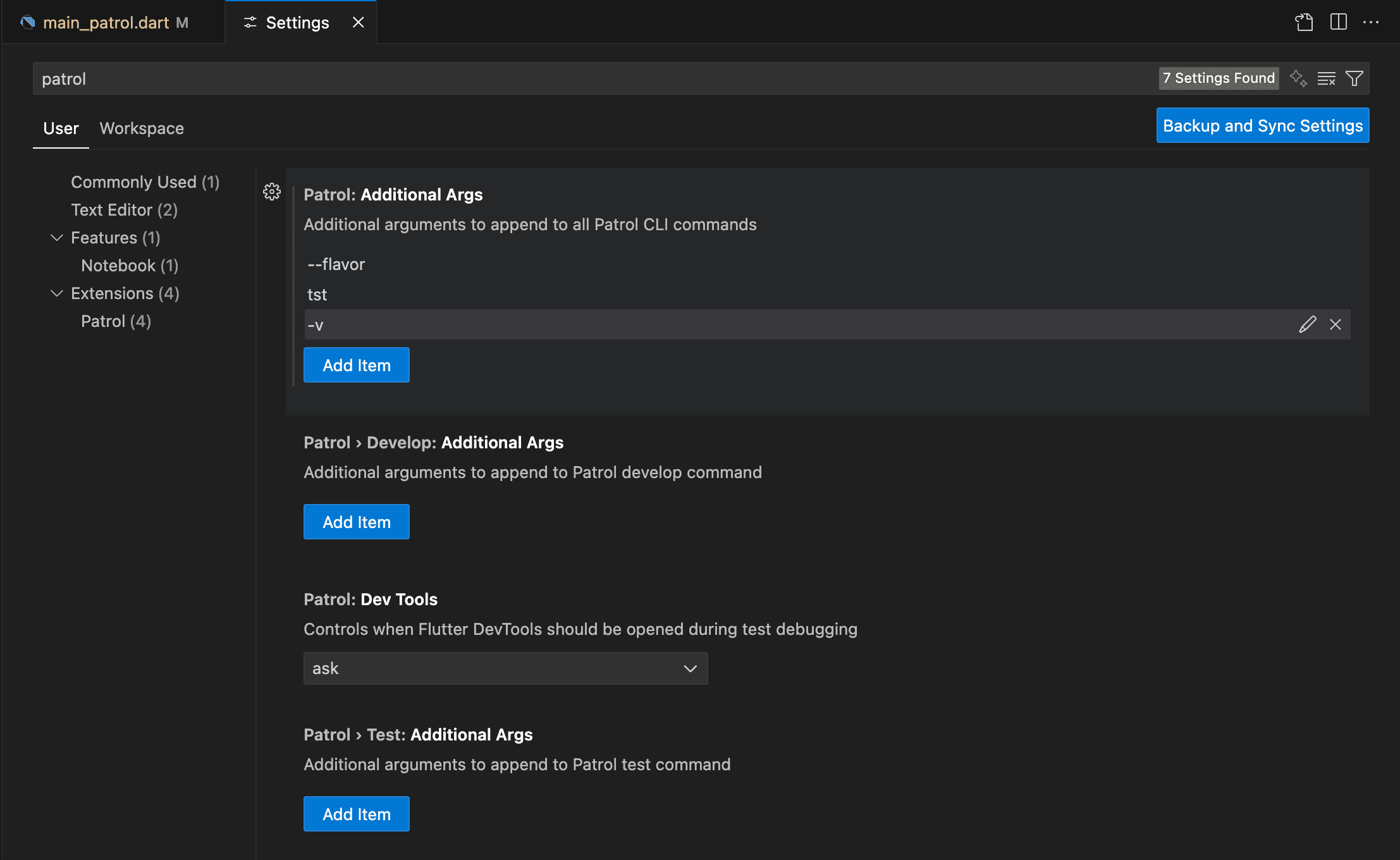Image resolution: width=1400 pixels, height=860 pixels.
Task: Split the editor to the right
Action: (1338, 22)
